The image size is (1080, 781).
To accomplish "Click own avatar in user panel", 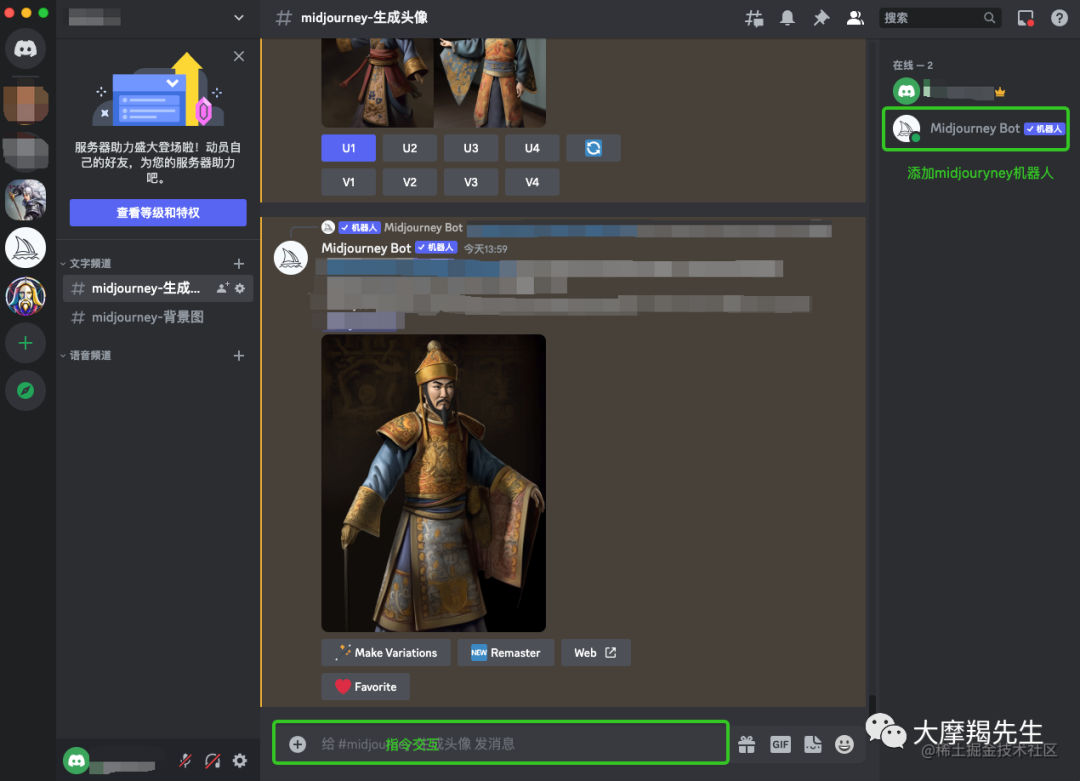I will tap(76, 760).
